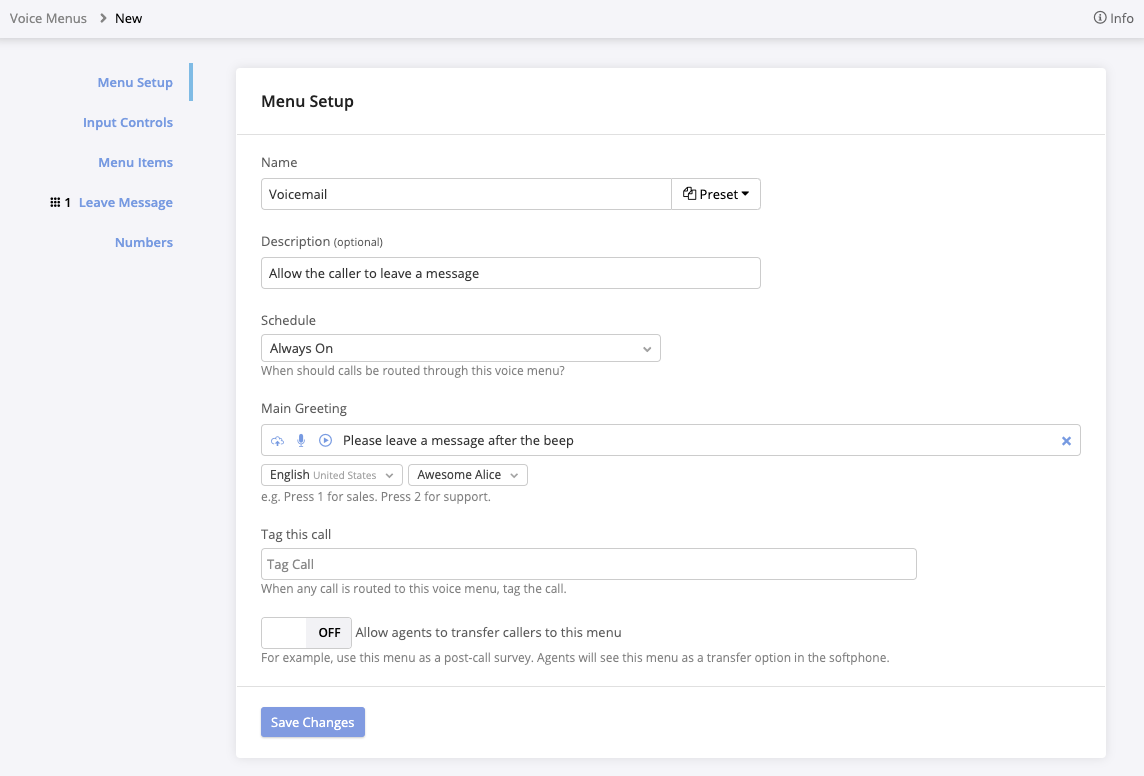Image resolution: width=1144 pixels, height=776 pixels.
Task: Play the main greeting audio
Action: (325, 441)
